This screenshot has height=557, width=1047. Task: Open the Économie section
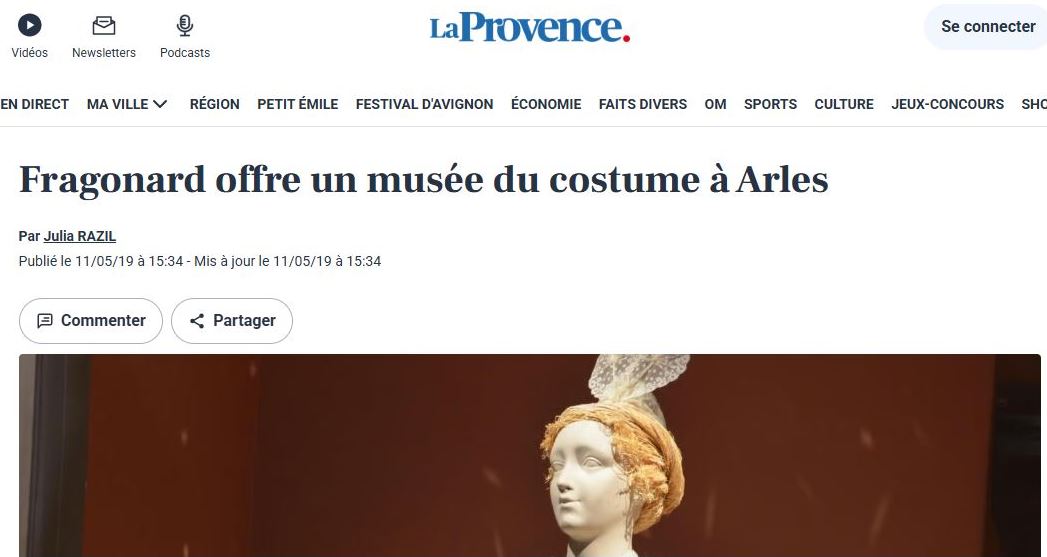[546, 104]
